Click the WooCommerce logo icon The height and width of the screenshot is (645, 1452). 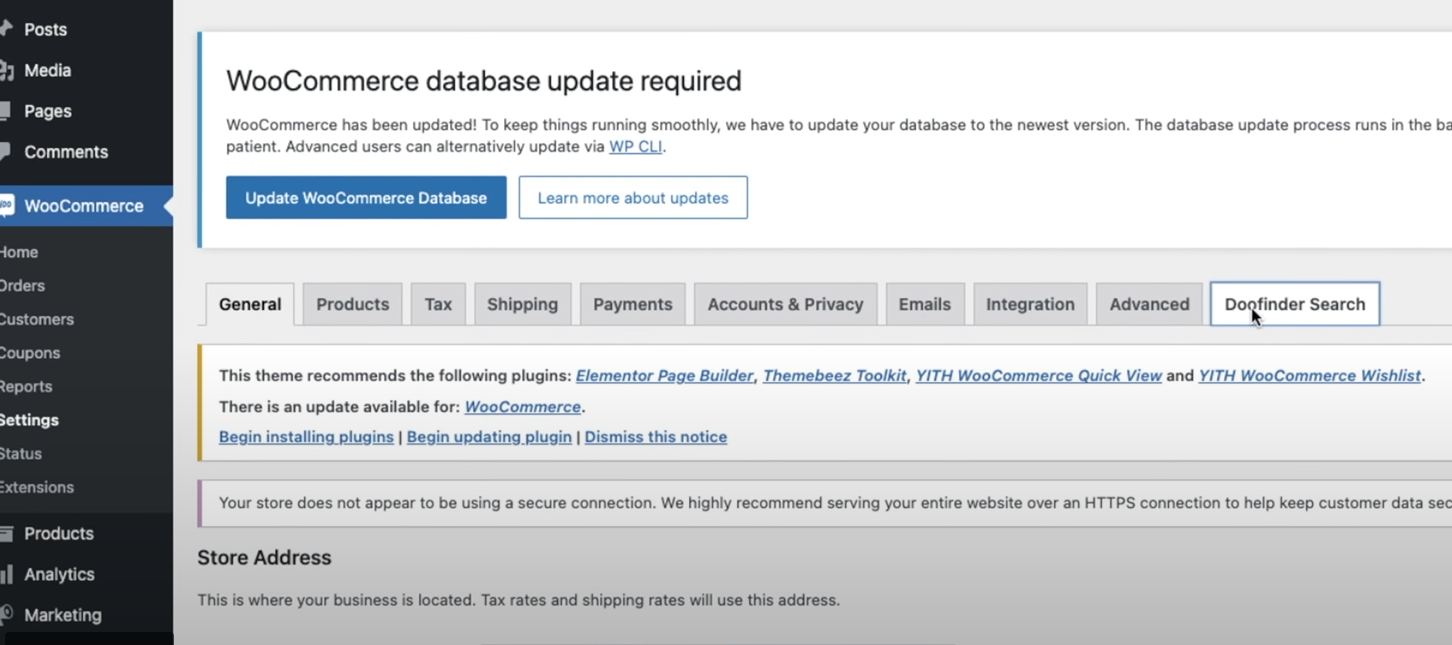click(6, 206)
